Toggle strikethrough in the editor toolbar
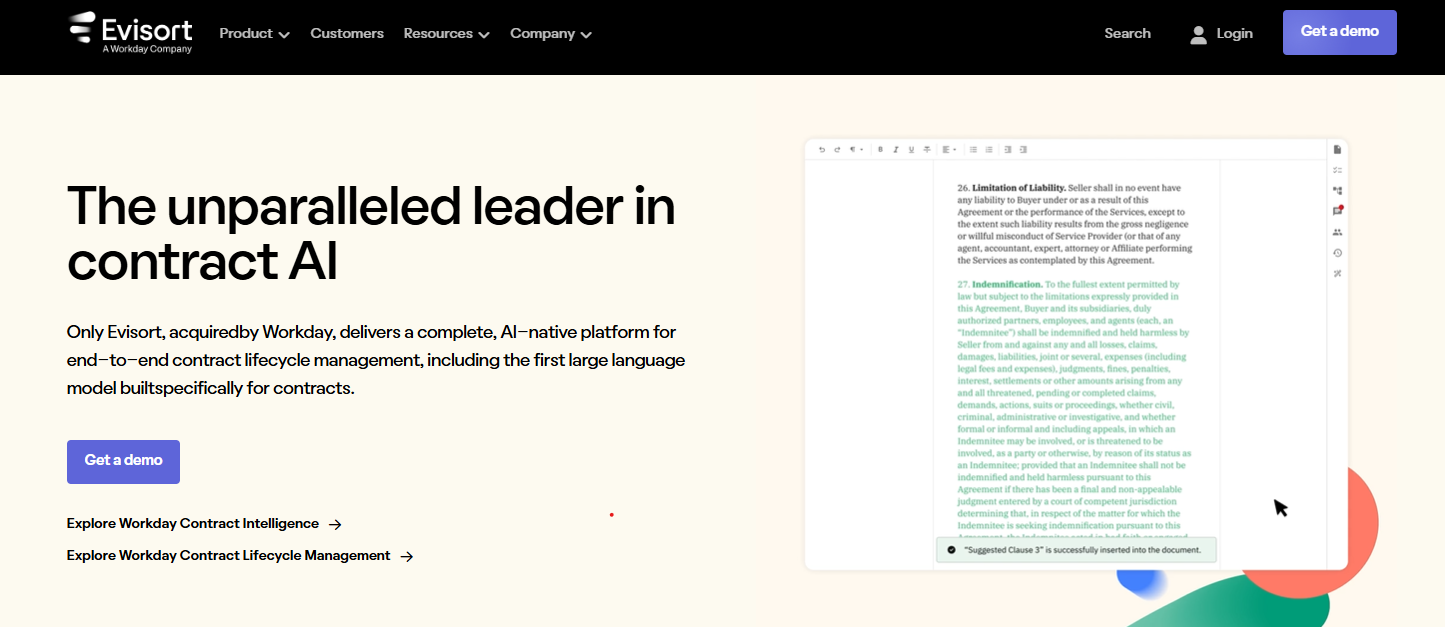Image resolution: width=1445 pixels, height=627 pixels. pyautogui.click(x=927, y=150)
